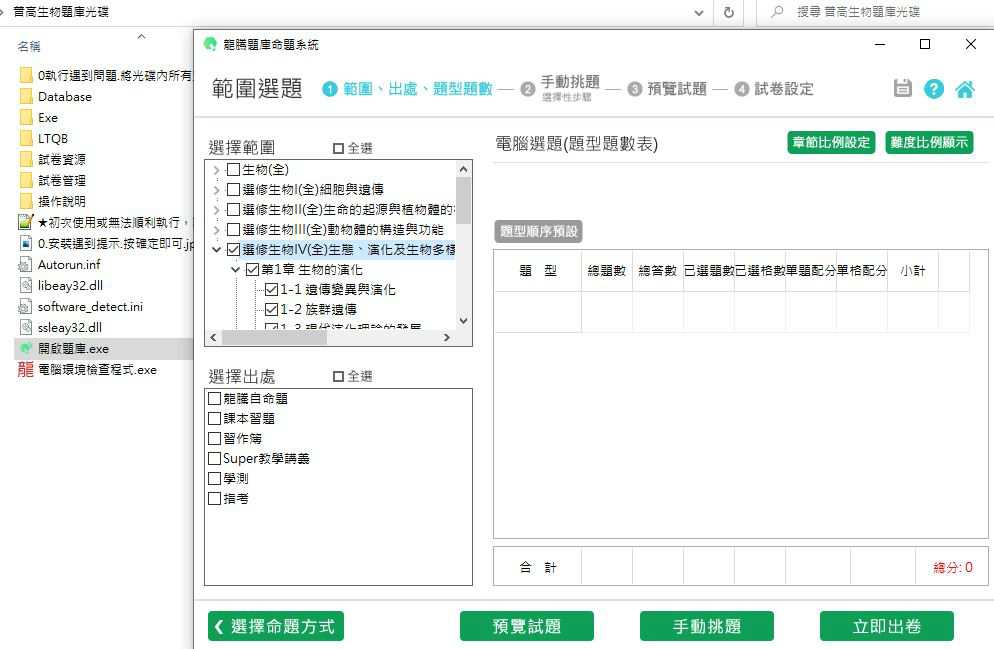This screenshot has width=994, height=649.
Task: Go to step 2 手動挑題
Action: [560, 87]
